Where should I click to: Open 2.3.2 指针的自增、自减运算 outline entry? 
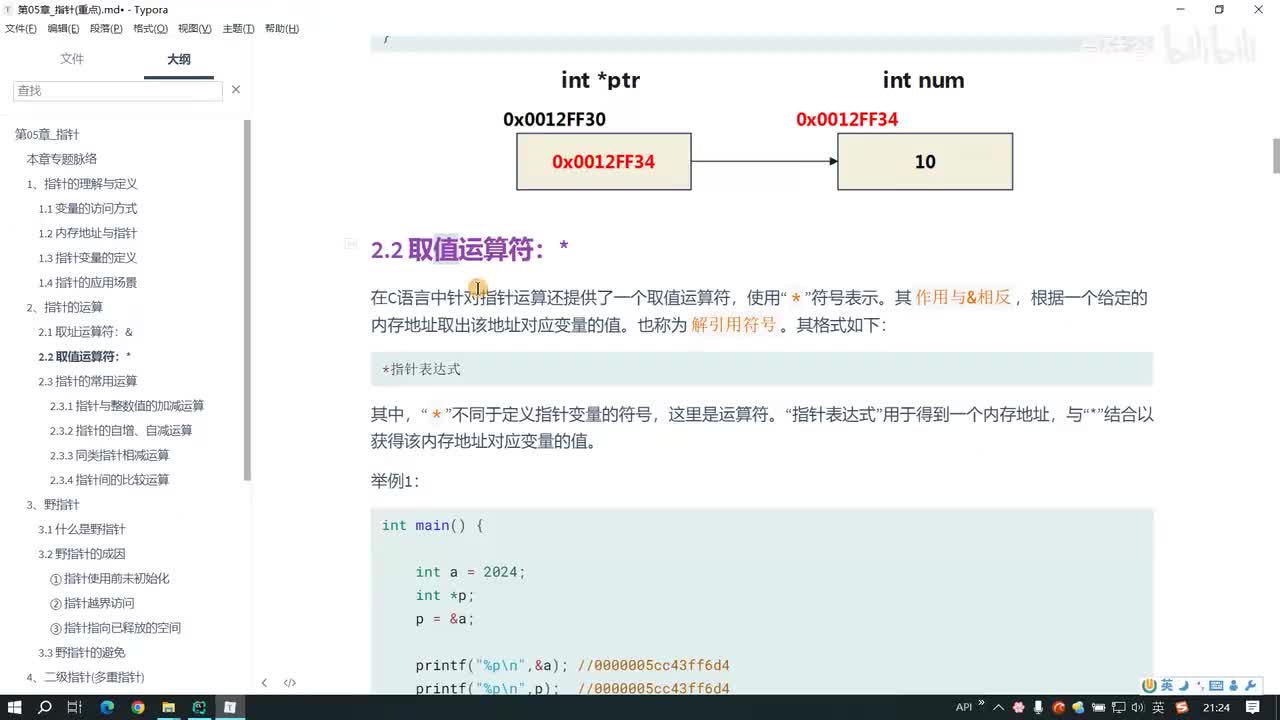121,430
